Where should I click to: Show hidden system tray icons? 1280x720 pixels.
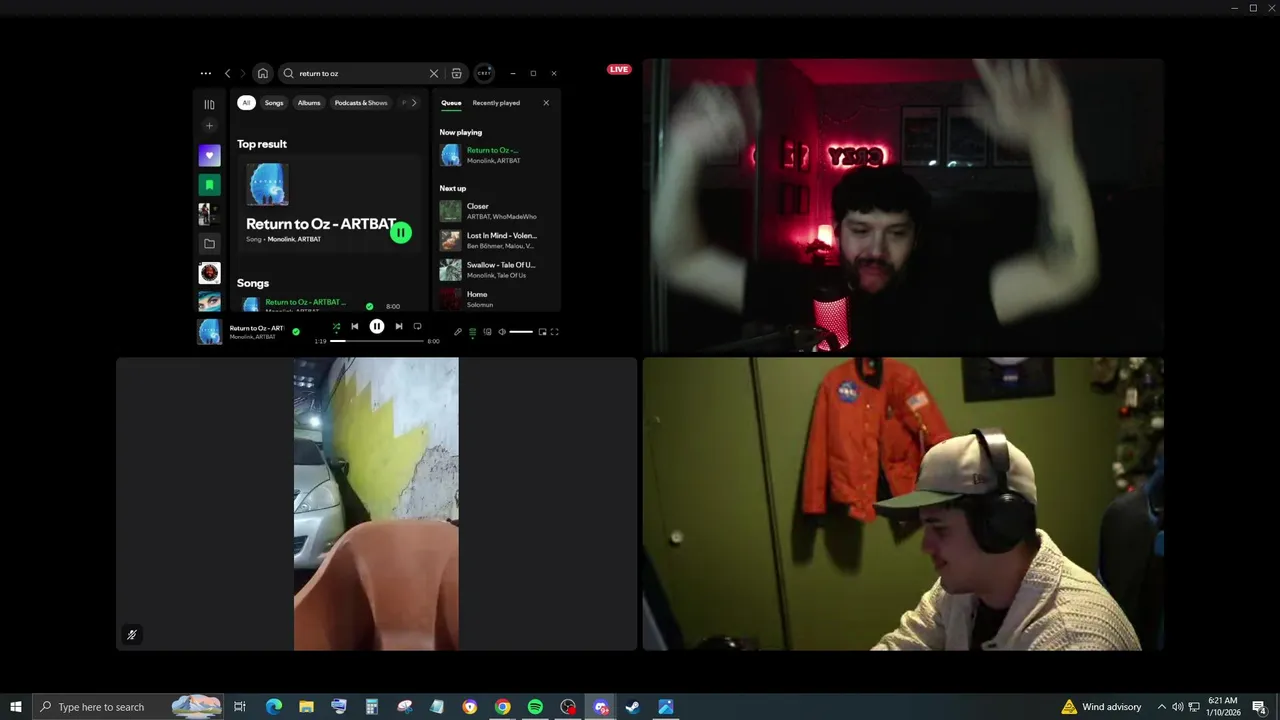pos(1161,707)
